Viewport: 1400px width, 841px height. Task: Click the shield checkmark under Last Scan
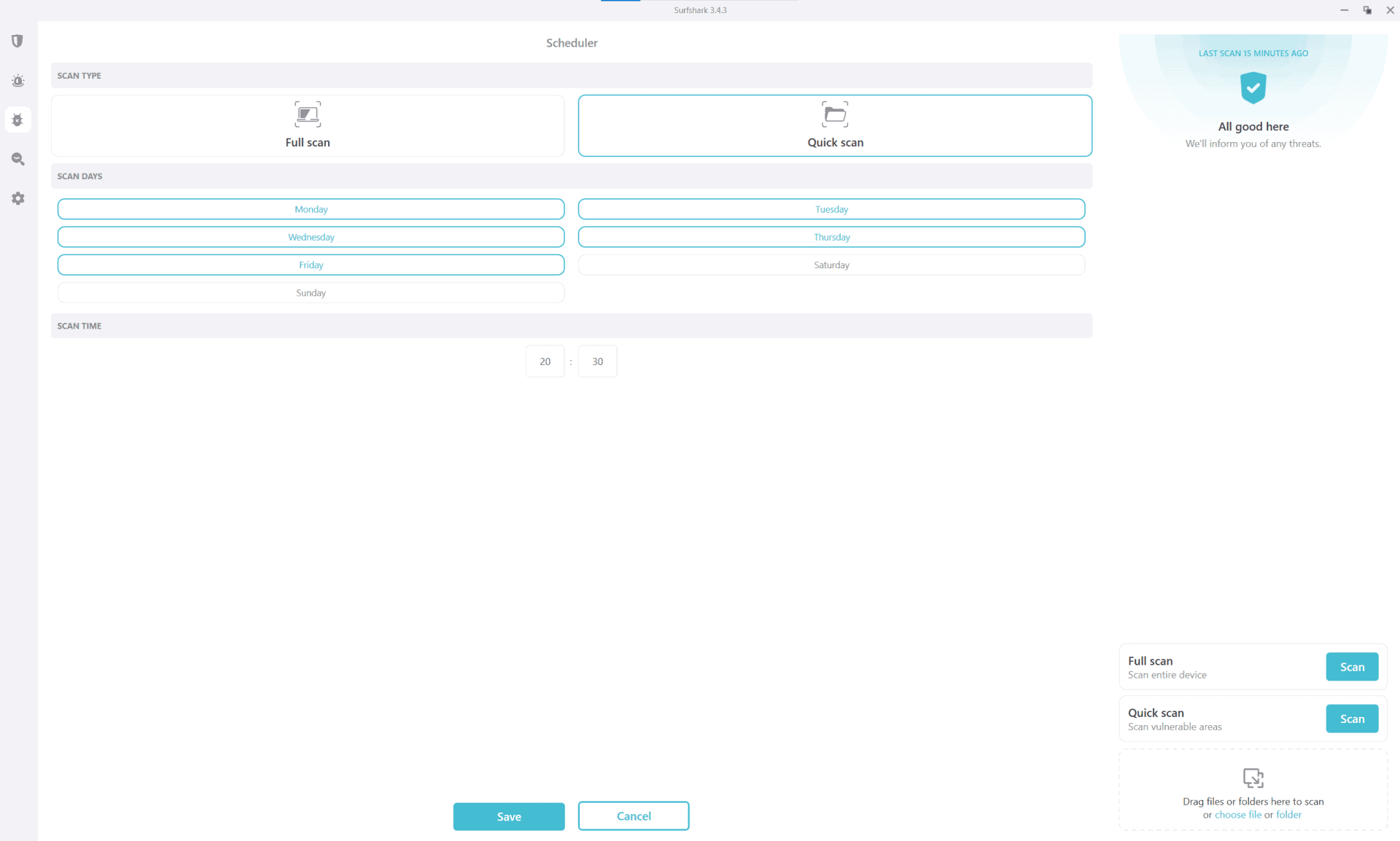1253,87
